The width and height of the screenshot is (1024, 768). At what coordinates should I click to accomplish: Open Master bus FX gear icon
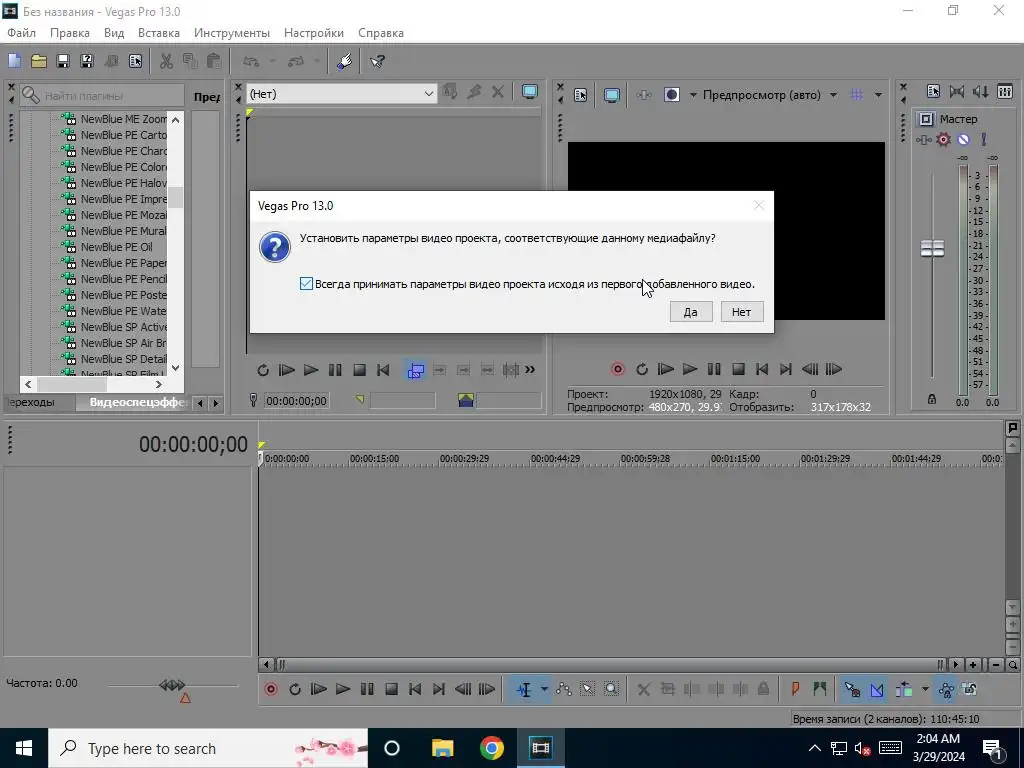(943, 139)
